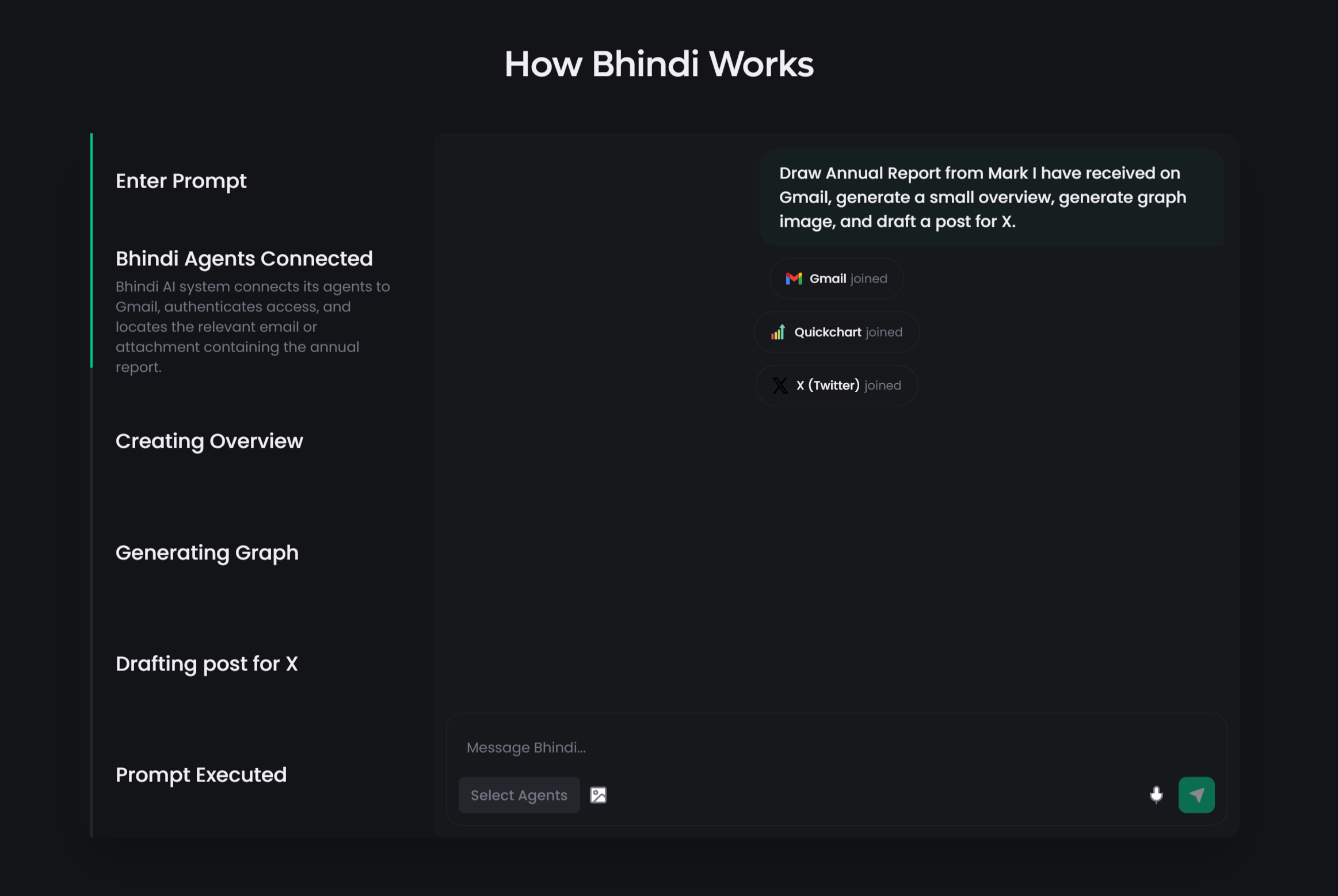Click the Message Bhindi input field
This screenshot has width=1338, height=896.
click(806, 748)
